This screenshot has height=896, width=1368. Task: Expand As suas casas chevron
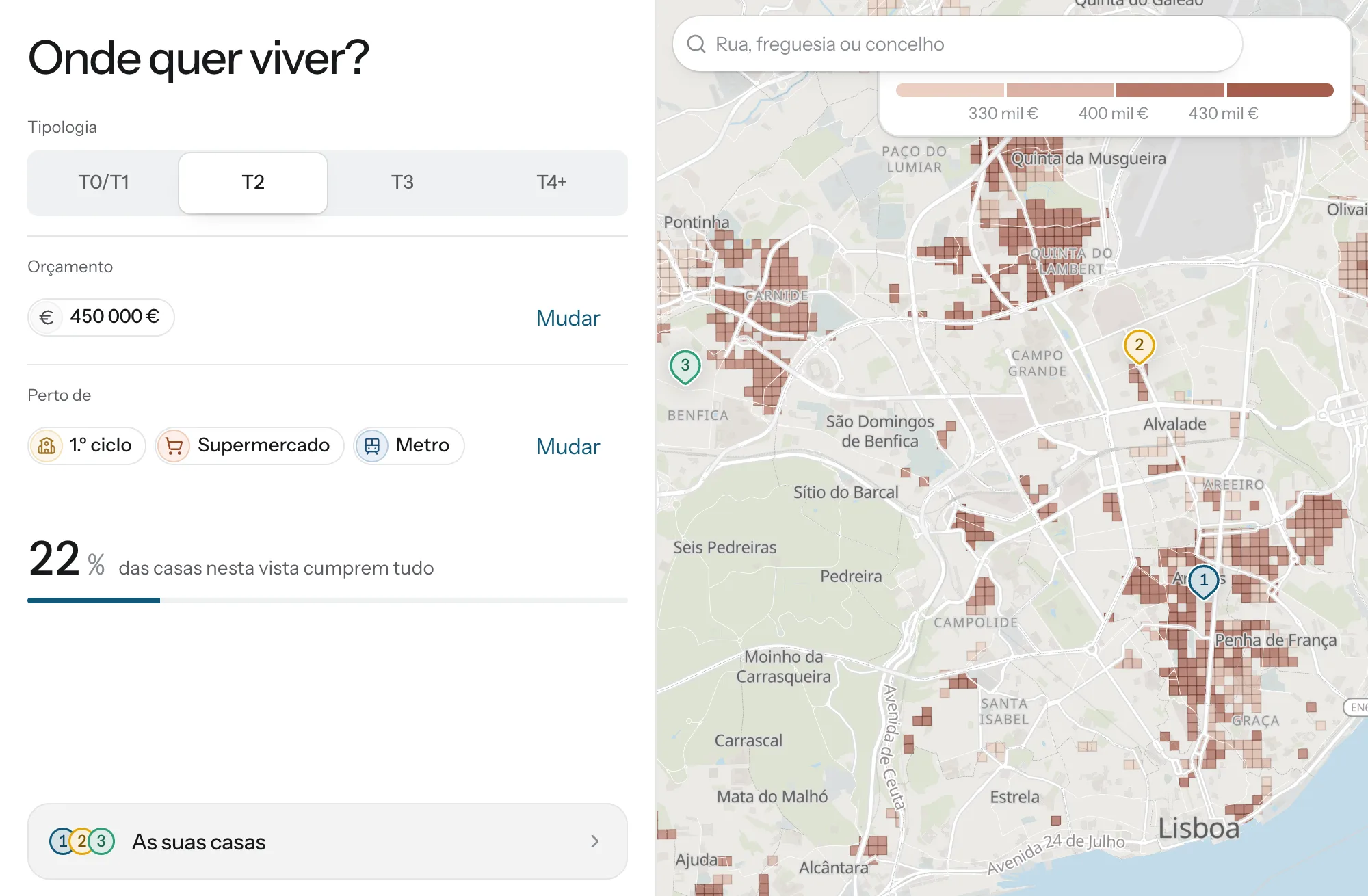tap(595, 841)
